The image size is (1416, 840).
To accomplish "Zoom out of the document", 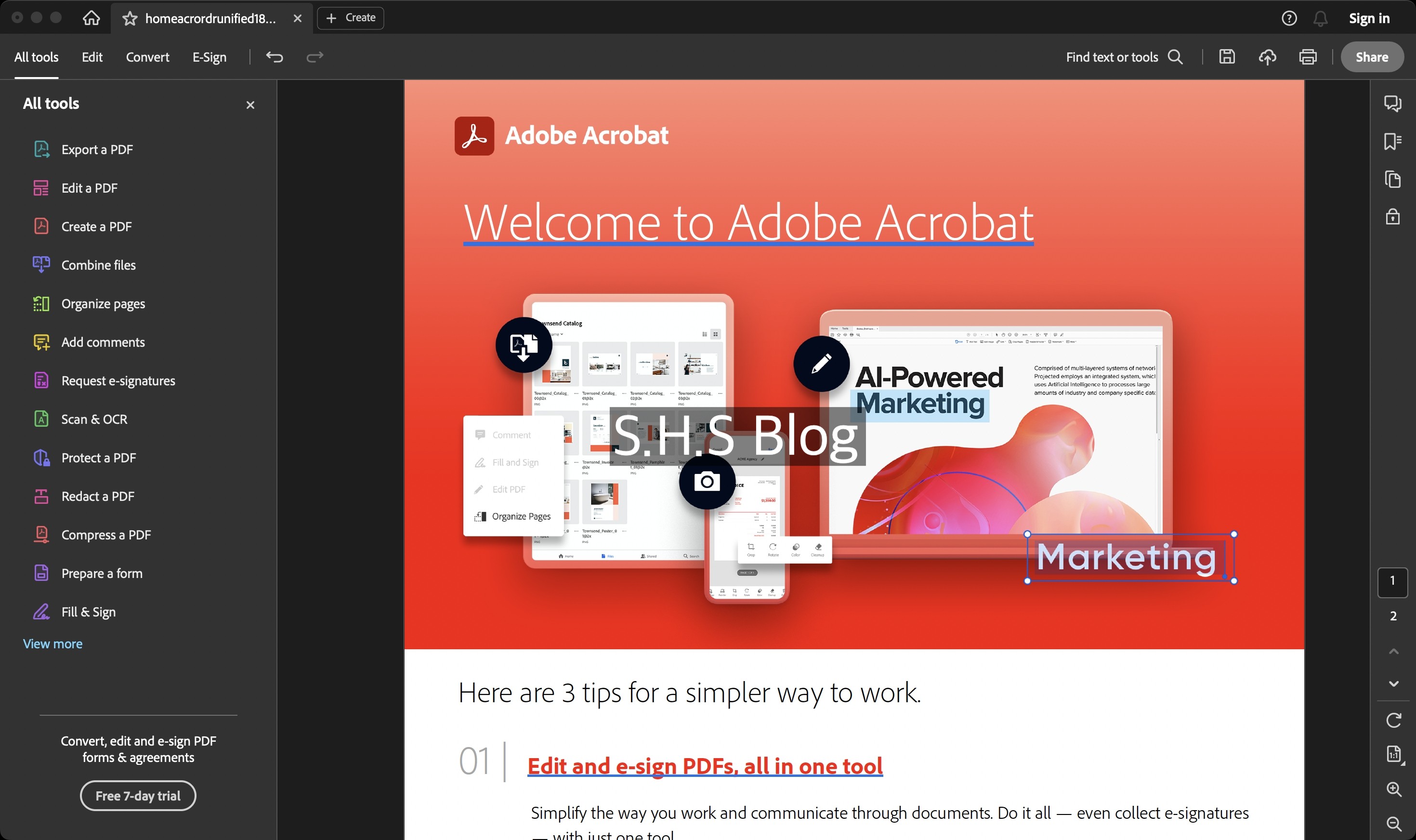I will point(1393,824).
